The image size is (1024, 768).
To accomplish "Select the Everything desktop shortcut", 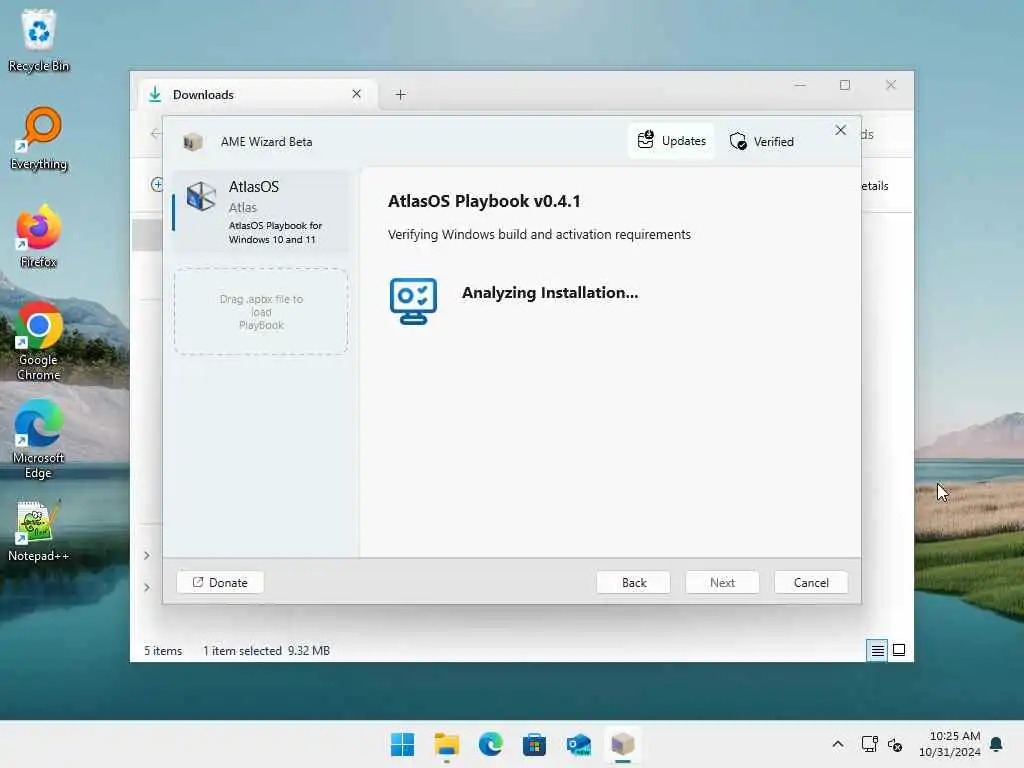I will [x=39, y=139].
